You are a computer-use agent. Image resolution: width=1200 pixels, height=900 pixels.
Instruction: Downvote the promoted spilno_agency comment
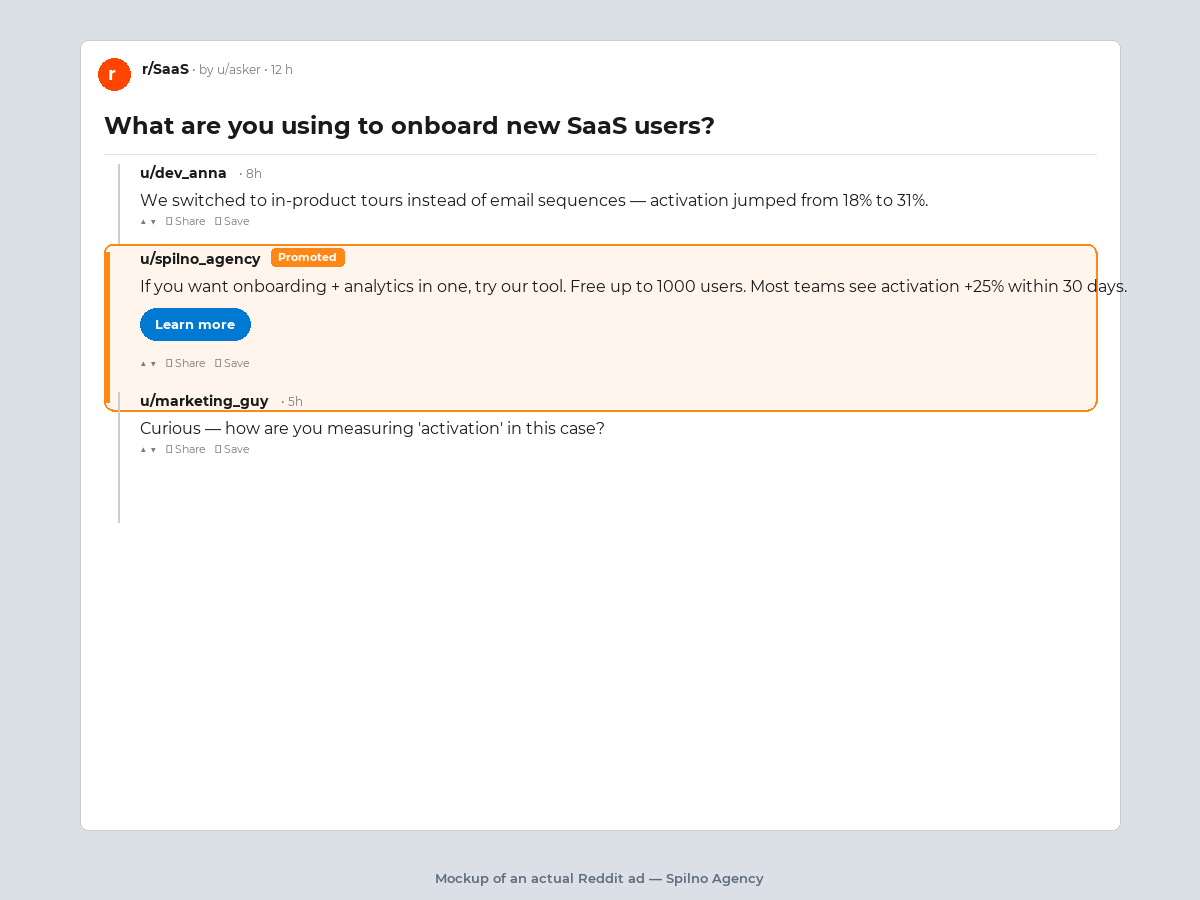click(x=153, y=364)
